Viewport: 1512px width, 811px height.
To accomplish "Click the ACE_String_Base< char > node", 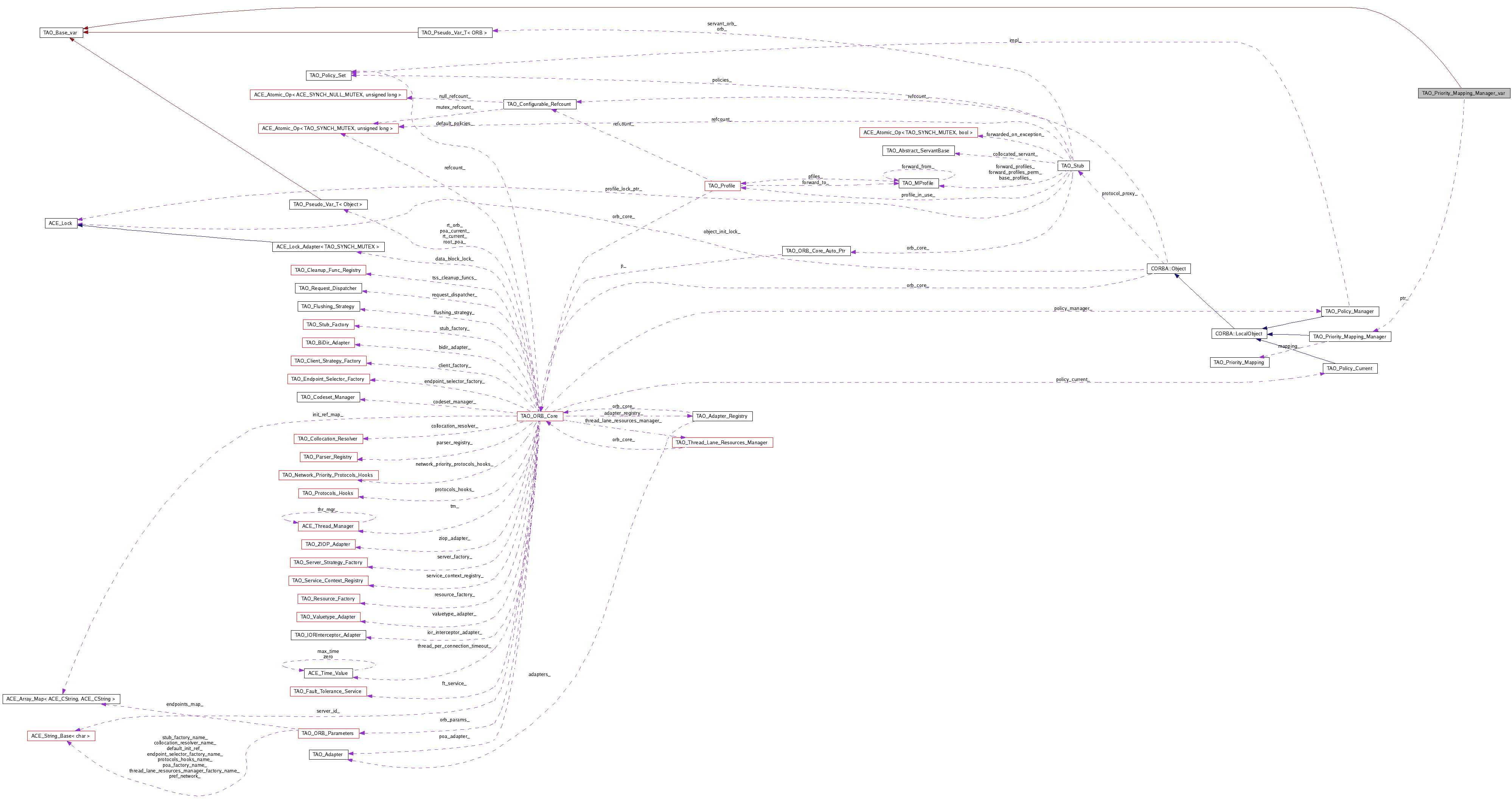I will (61, 736).
